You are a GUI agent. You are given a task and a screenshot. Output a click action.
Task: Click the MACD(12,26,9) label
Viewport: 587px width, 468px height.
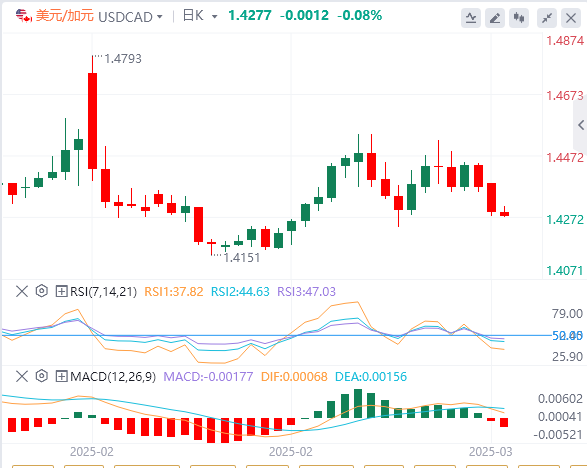[x=113, y=377]
